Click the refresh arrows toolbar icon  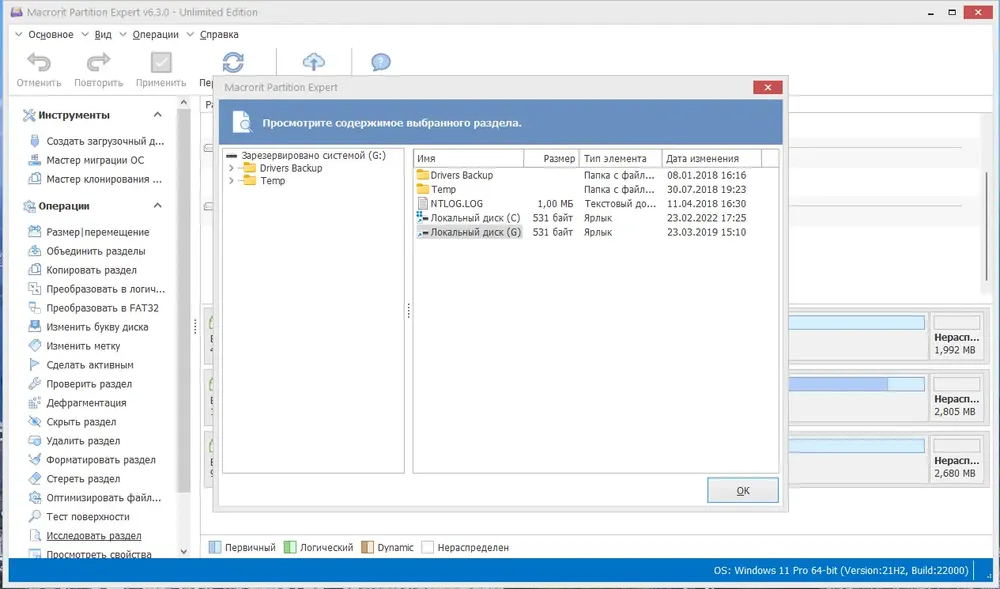pyautogui.click(x=233, y=62)
